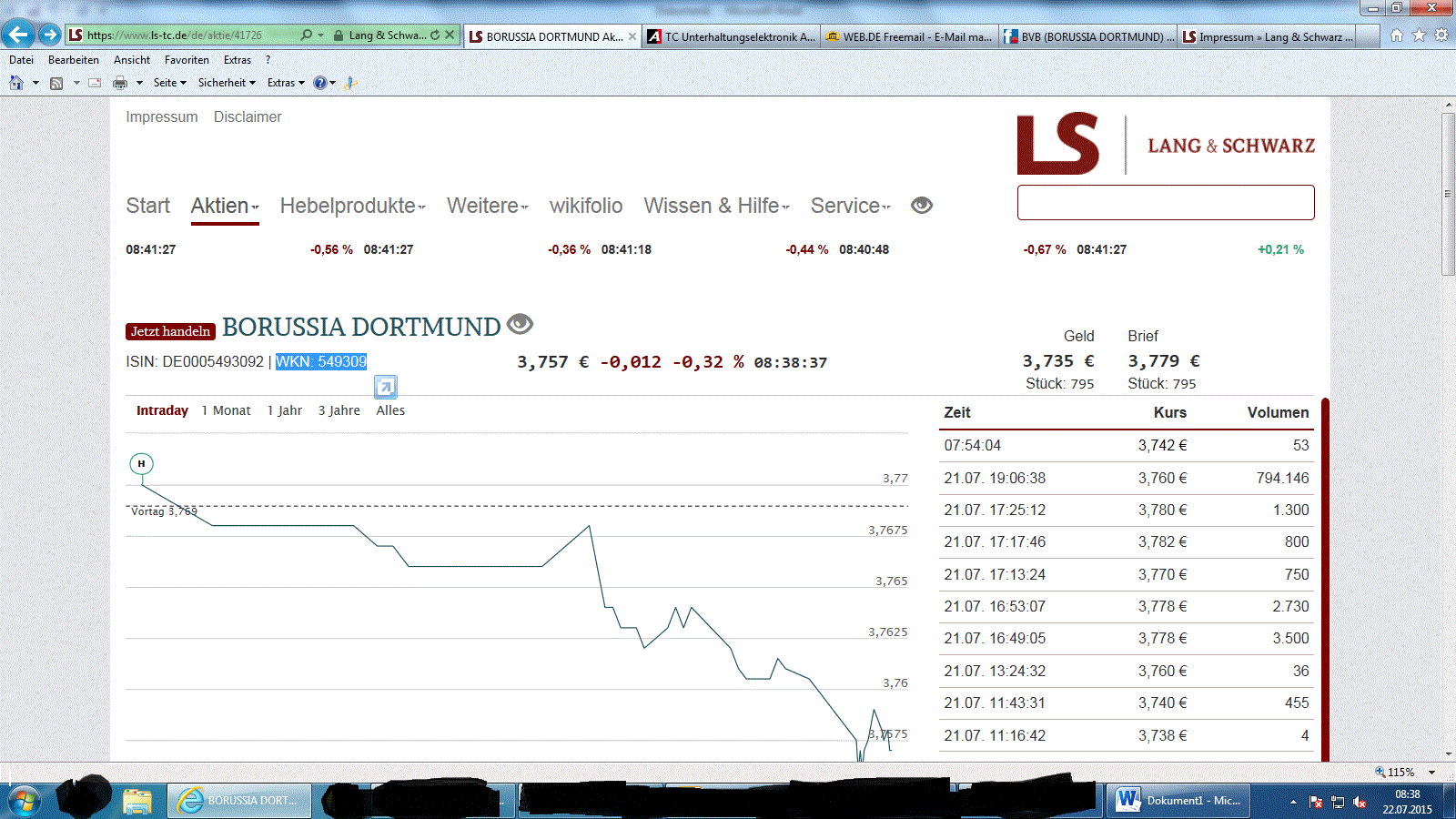
Task: Click the add-on icon after the Help button
Action: [351, 83]
